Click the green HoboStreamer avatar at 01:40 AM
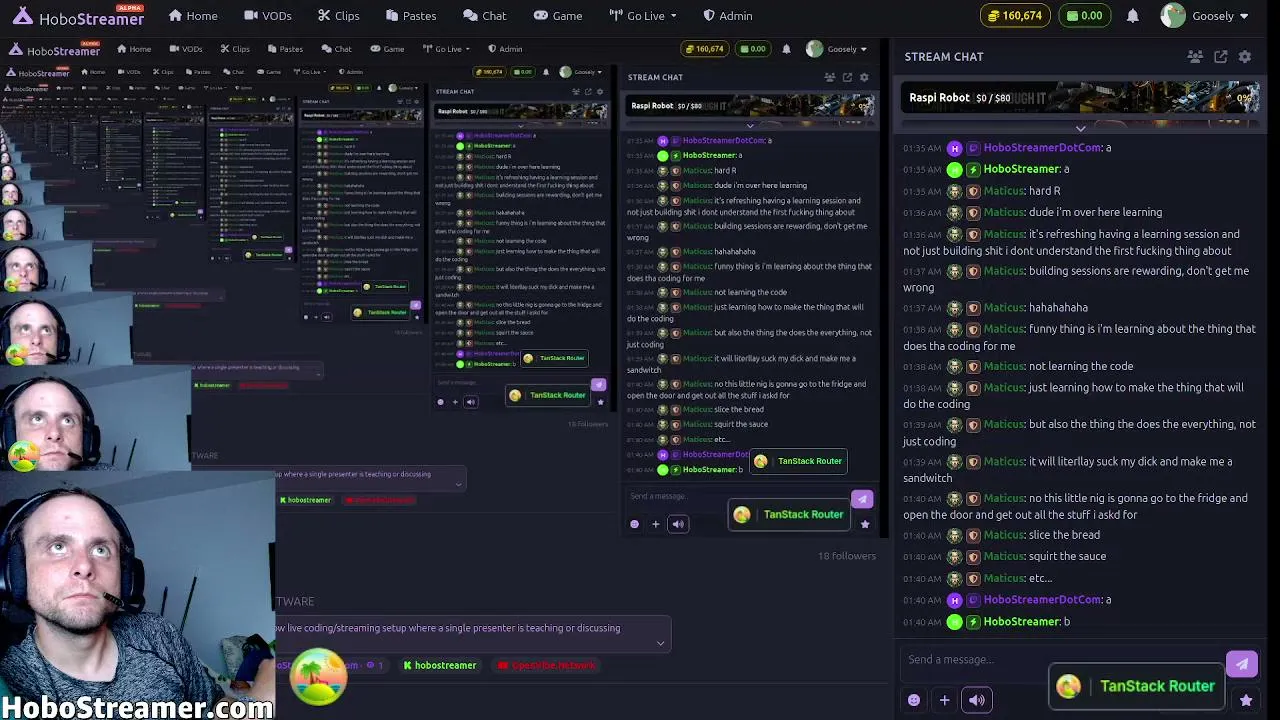Screen dimensions: 1280x720 (x=955, y=622)
